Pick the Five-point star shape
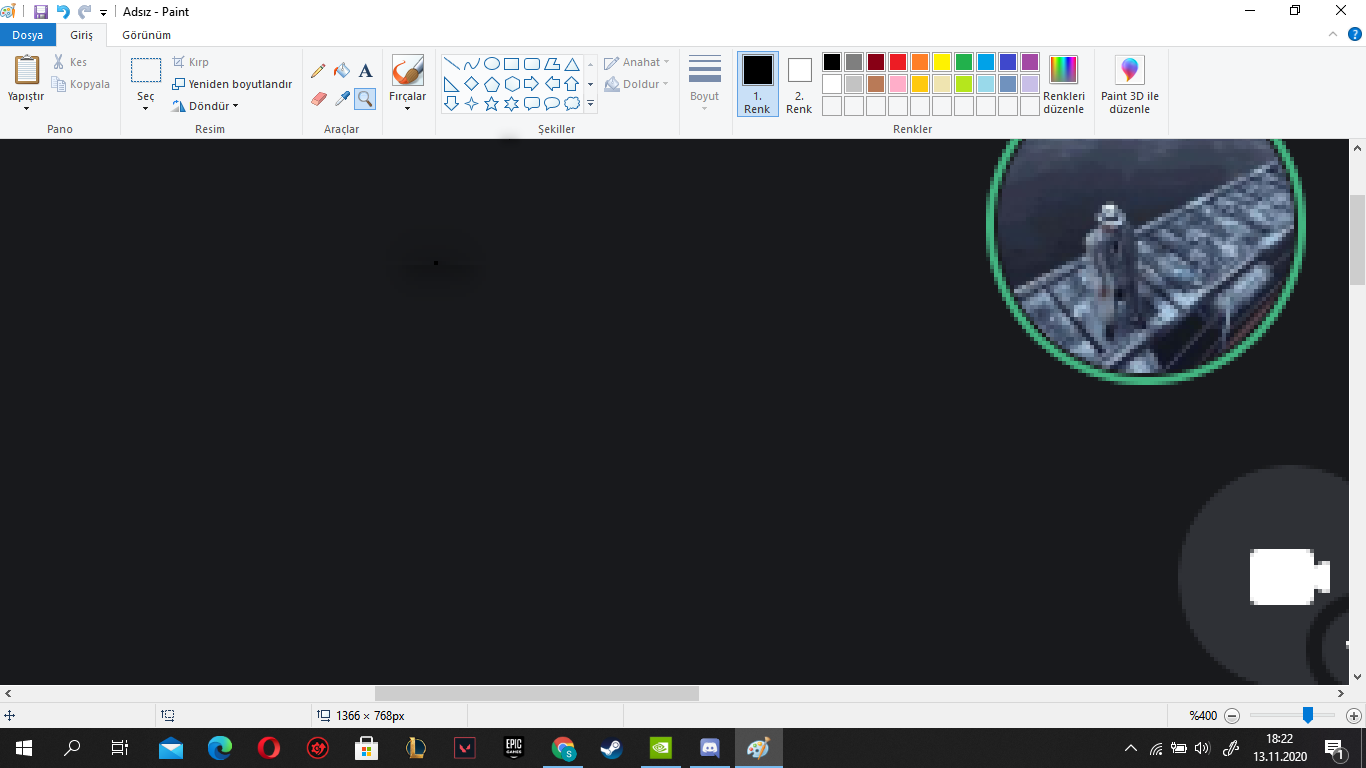This screenshot has width=1366, height=768. click(492, 104)
